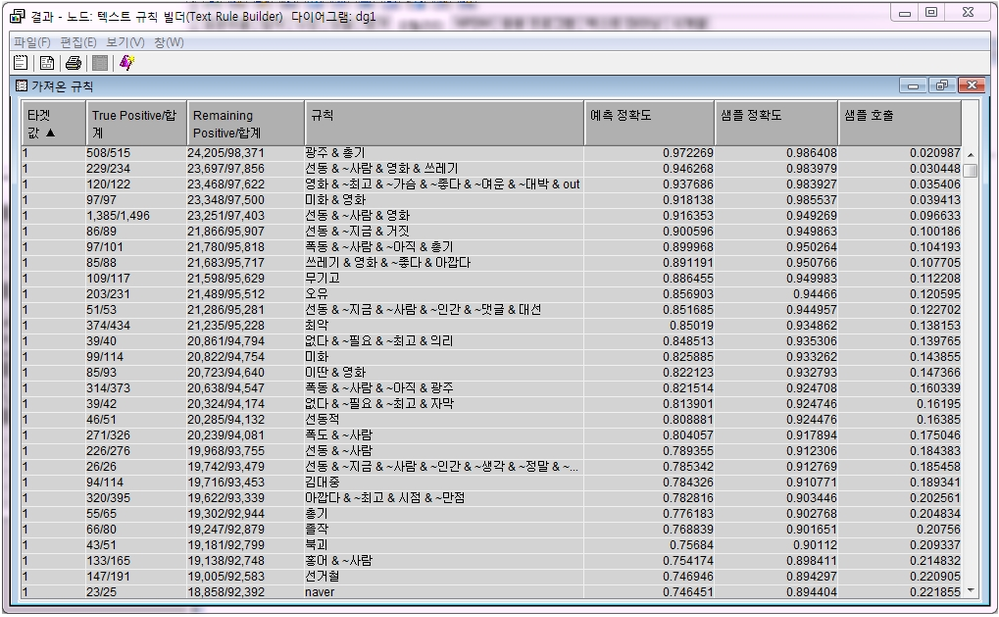Sort by the 샘플 호출 column header
999x617 pixels.
(900, 123)
